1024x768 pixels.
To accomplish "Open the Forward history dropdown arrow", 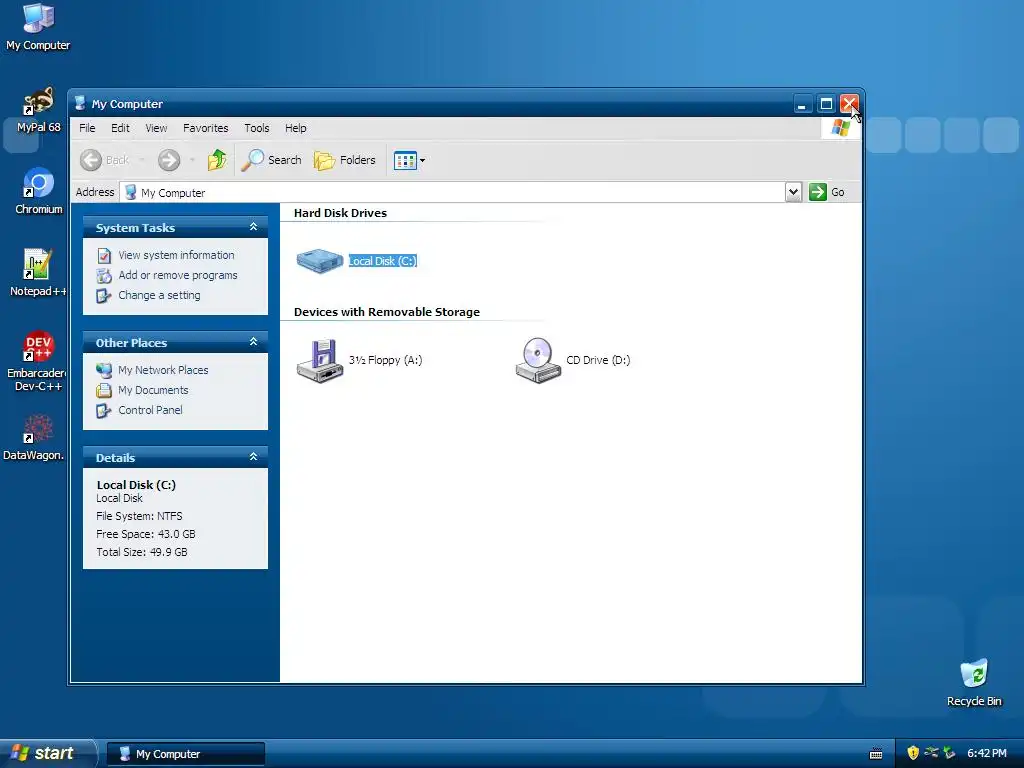I will 192,160.
